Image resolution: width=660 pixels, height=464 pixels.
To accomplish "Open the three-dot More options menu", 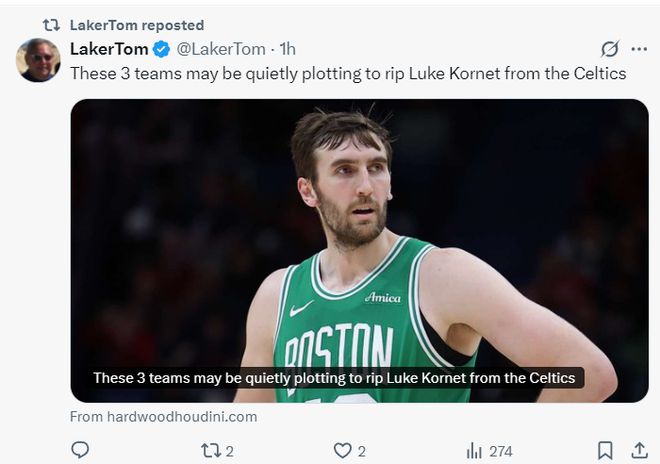I will click(639, 49).
